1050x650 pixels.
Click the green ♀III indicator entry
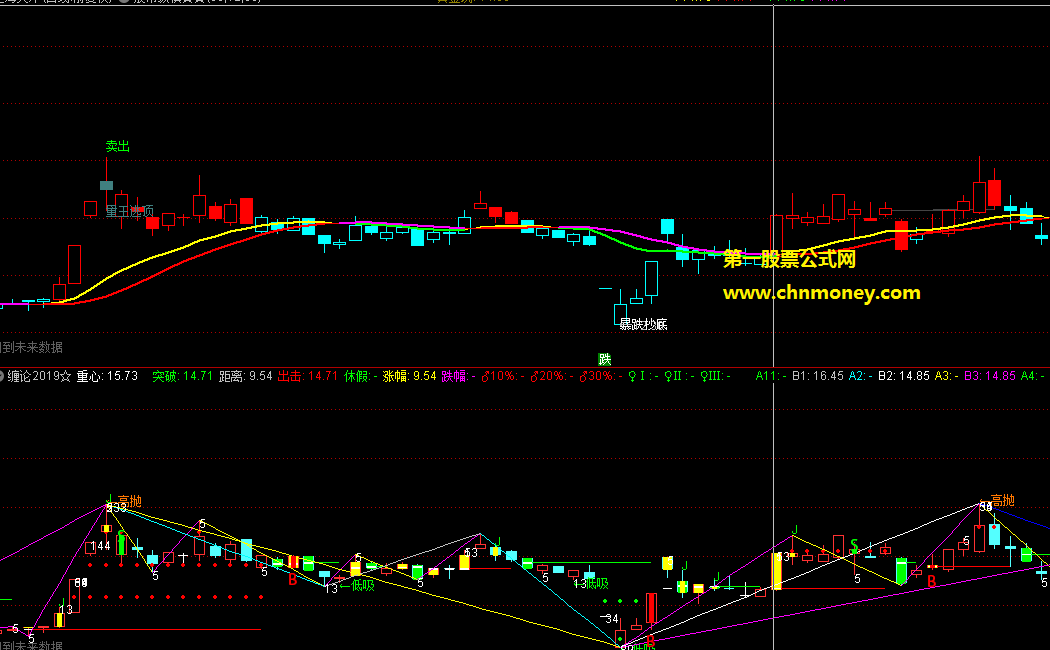coord(716,376)
